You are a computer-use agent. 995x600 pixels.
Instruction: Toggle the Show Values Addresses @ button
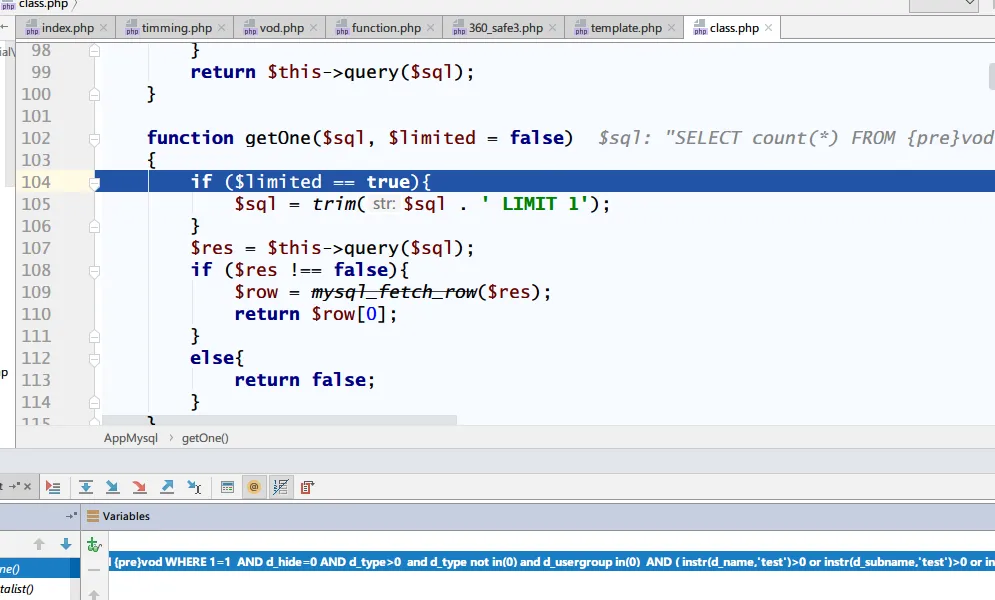[x=254, y=487]
